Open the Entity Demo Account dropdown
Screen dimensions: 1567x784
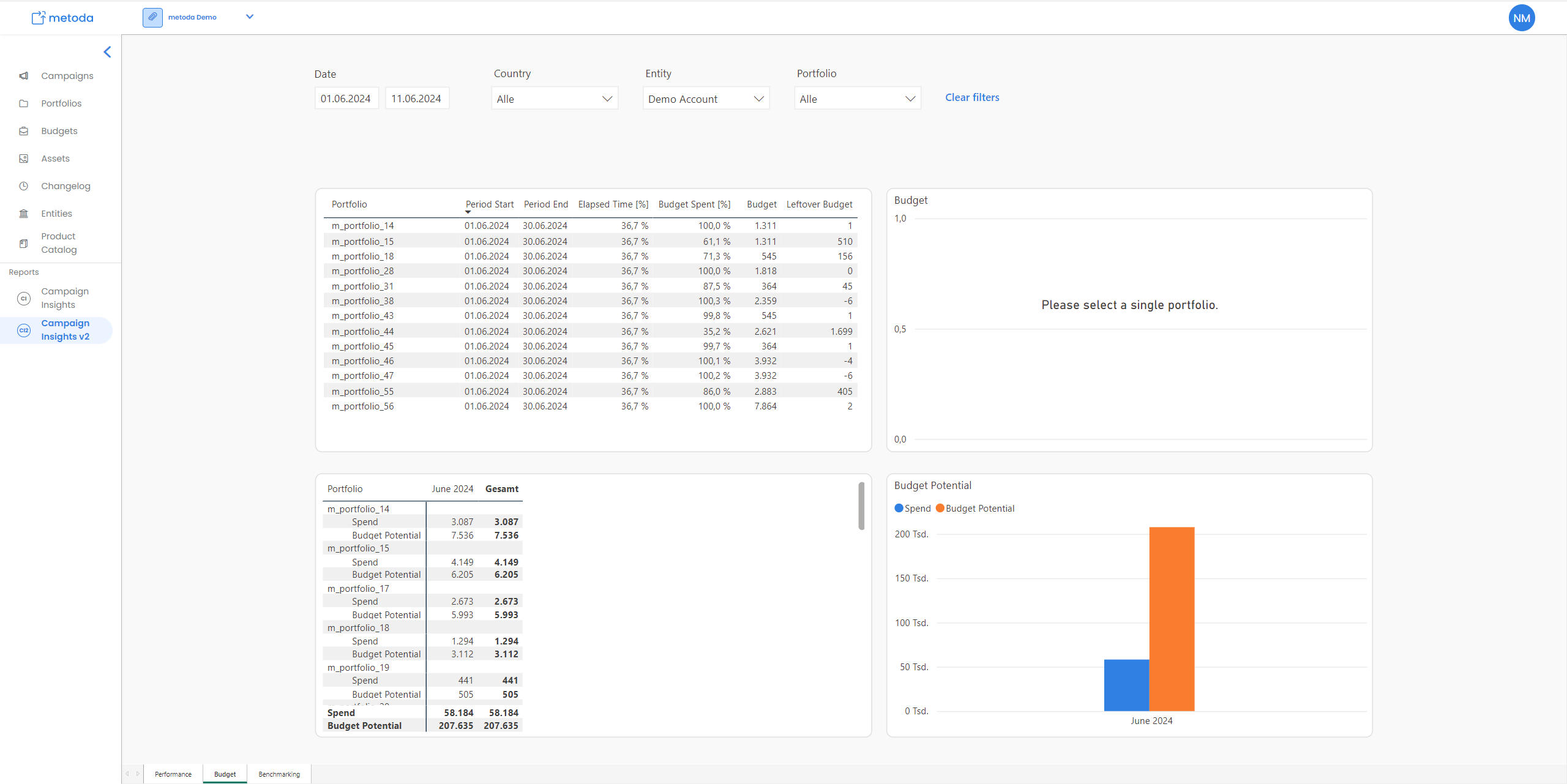(706, 99)
